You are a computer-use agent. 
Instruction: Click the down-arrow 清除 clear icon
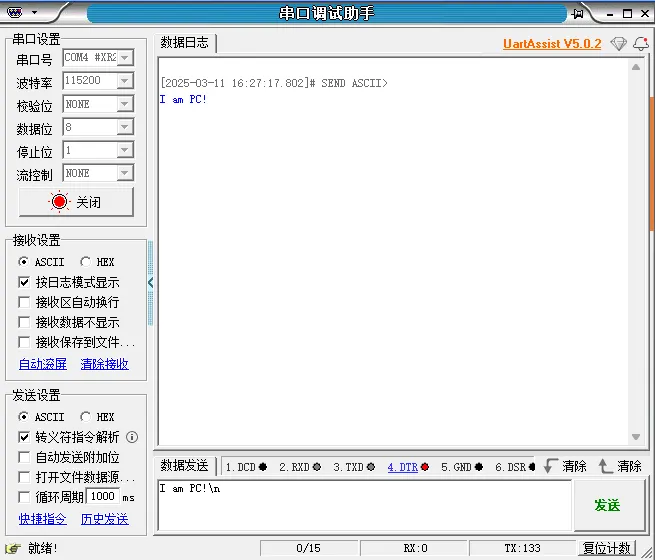point(549,466)
